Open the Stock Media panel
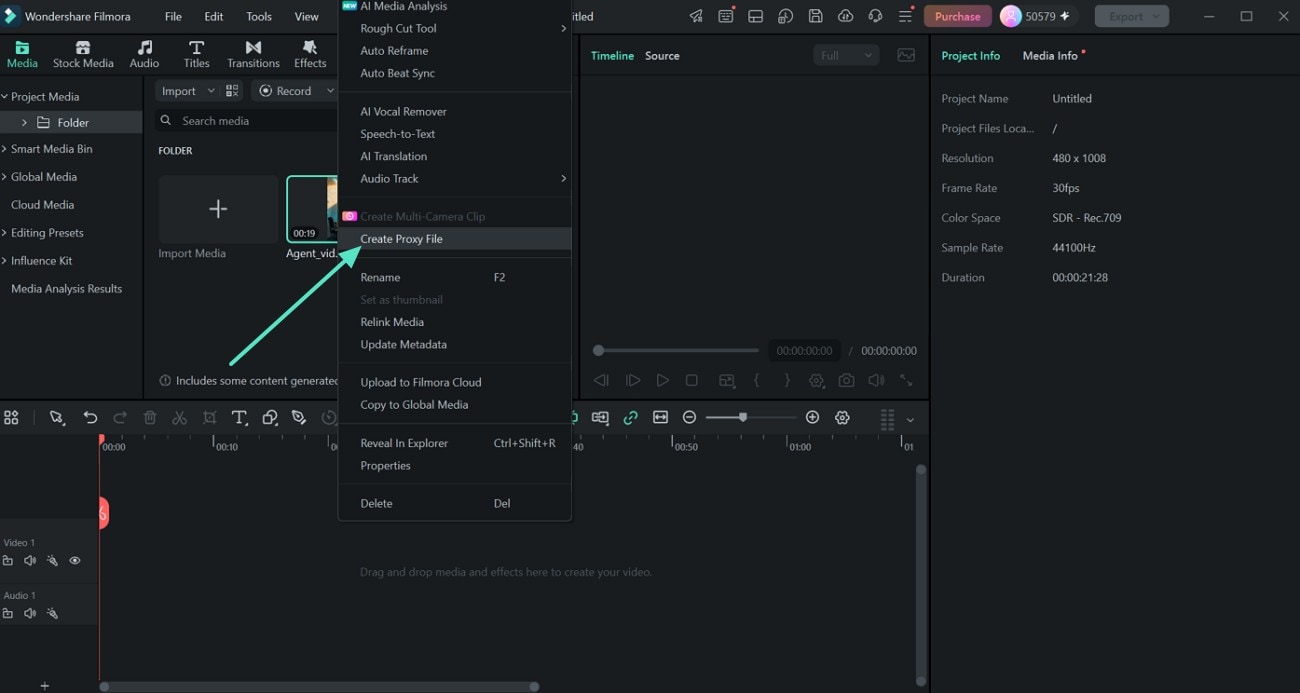The width and height of the screenshot is (1300, 693). click(83, 55)
